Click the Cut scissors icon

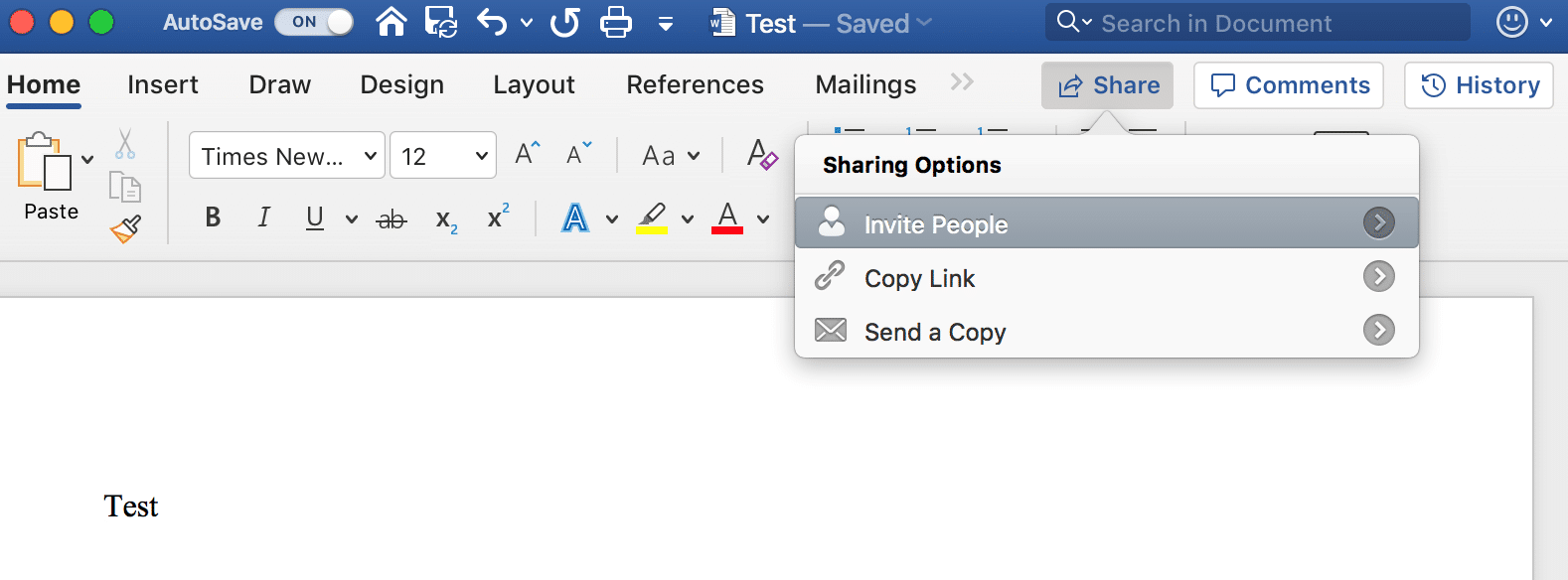[x=125, y=144]
